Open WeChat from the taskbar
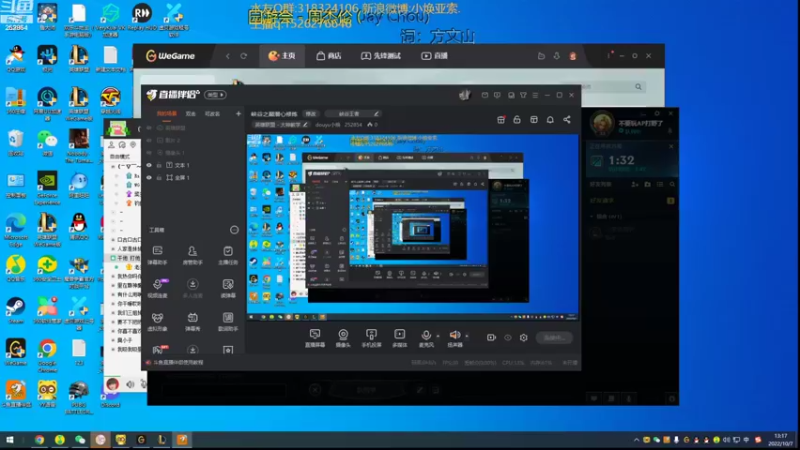This screenshot has width=800, height=450. [x=80, y=440]
